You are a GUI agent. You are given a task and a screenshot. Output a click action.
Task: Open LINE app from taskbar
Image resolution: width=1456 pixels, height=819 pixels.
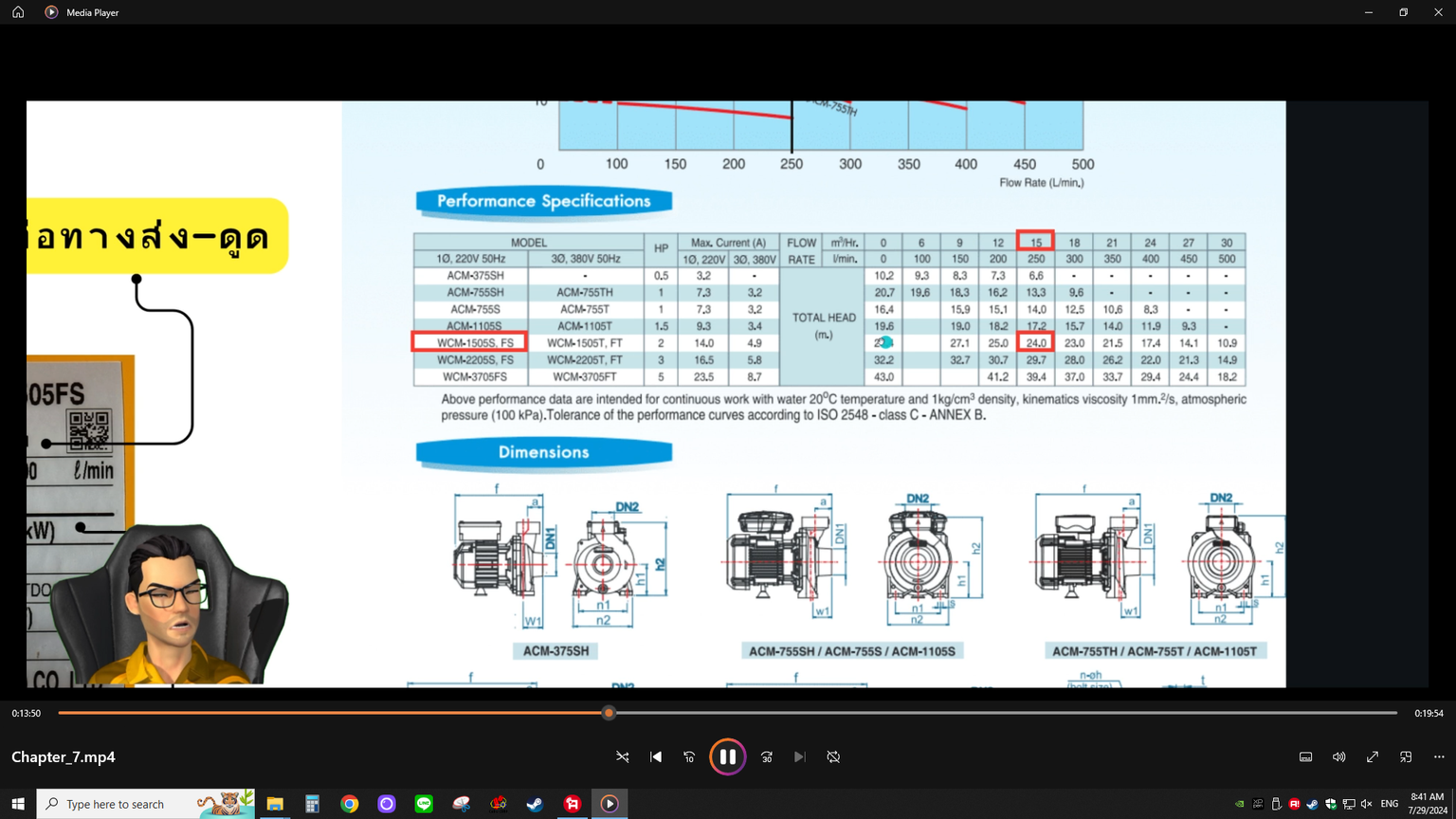[x=424, y=804]
